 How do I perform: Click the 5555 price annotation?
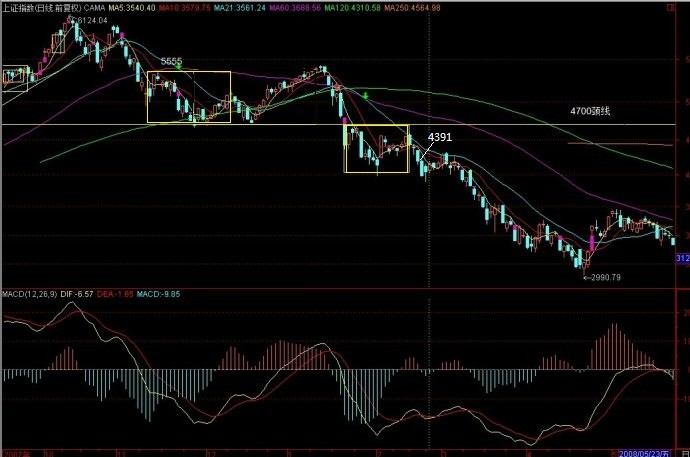tap(171, 62)
